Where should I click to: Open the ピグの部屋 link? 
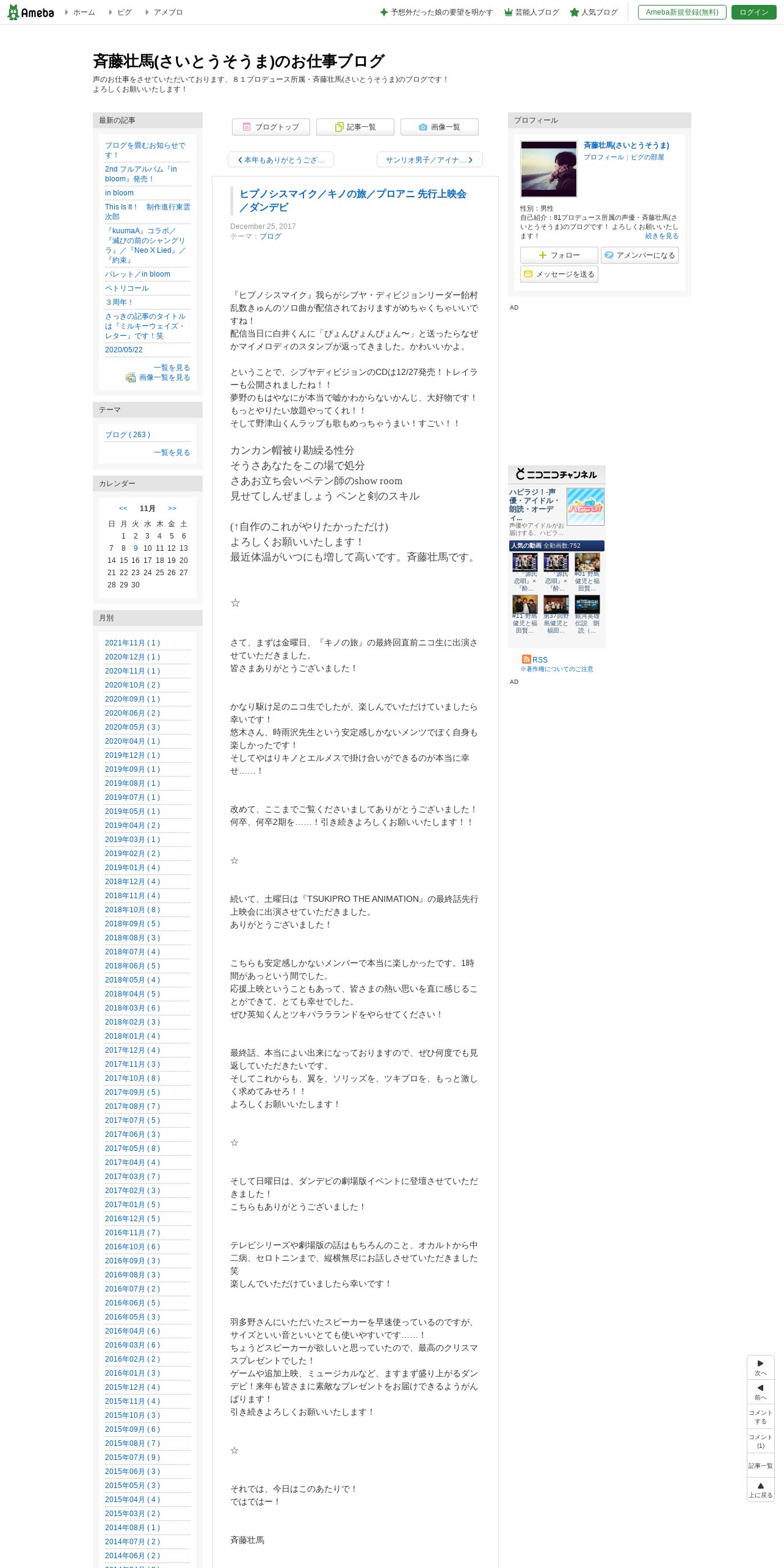point(647,157)
